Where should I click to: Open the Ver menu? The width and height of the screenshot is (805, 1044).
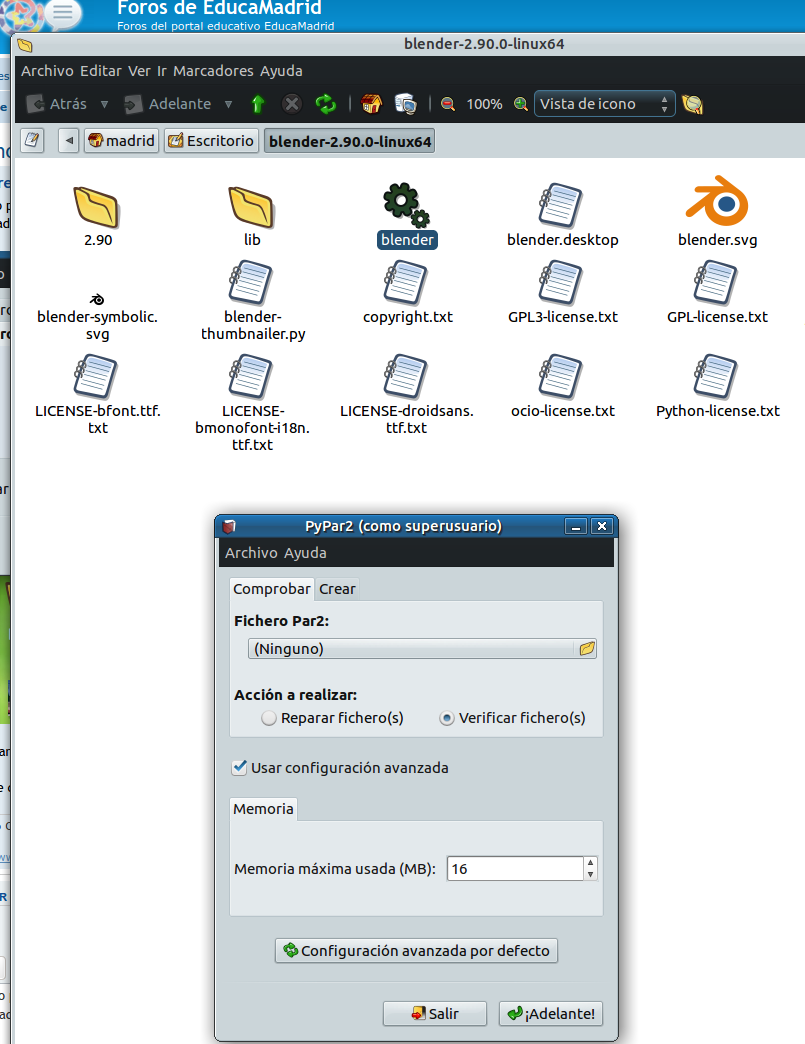pos(138,71)
